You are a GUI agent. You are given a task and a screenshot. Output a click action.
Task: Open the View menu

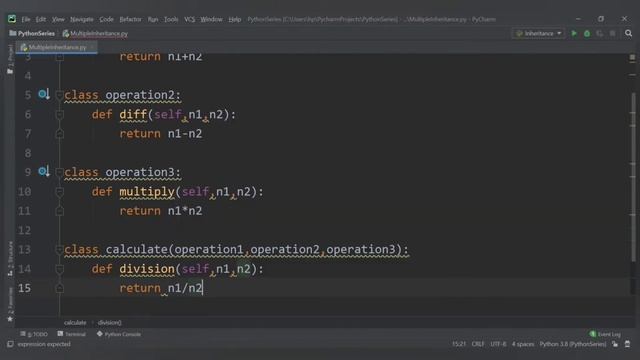coord(58,19)
